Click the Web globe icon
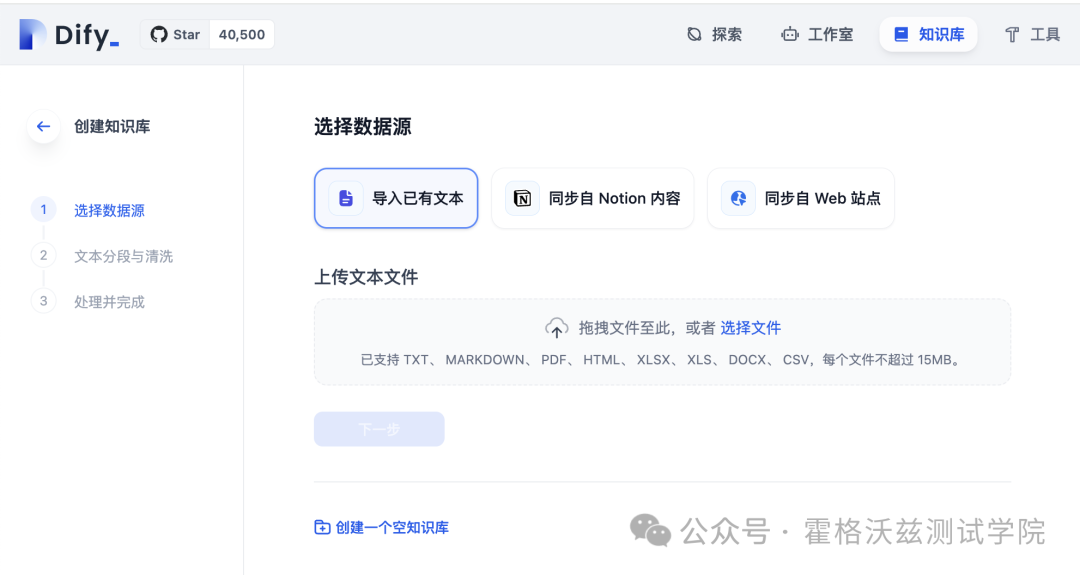This screenshot has width=1080, height=575. point(738,198)
